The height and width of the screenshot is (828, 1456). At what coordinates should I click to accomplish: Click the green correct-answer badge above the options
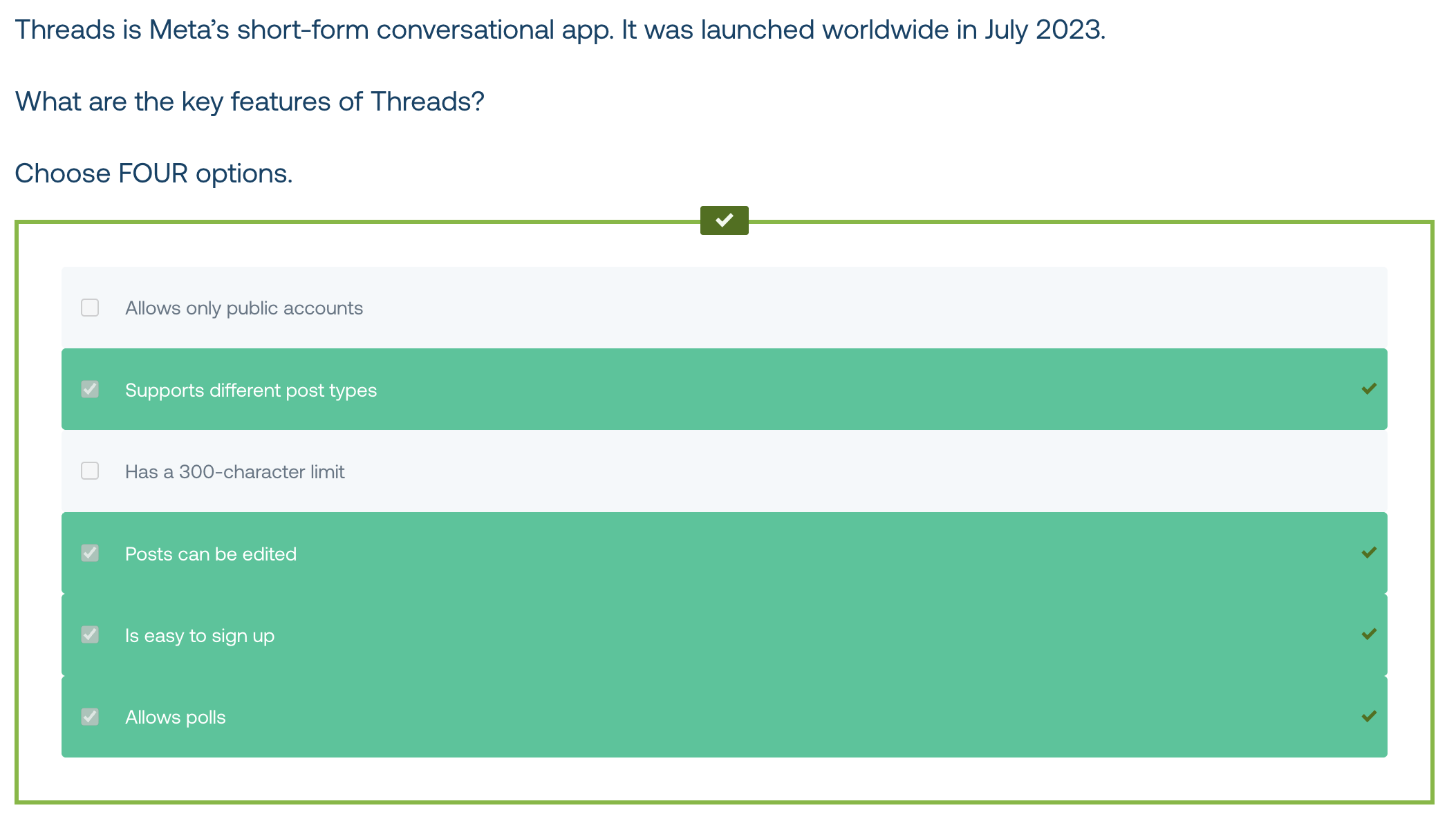[724, 220]
